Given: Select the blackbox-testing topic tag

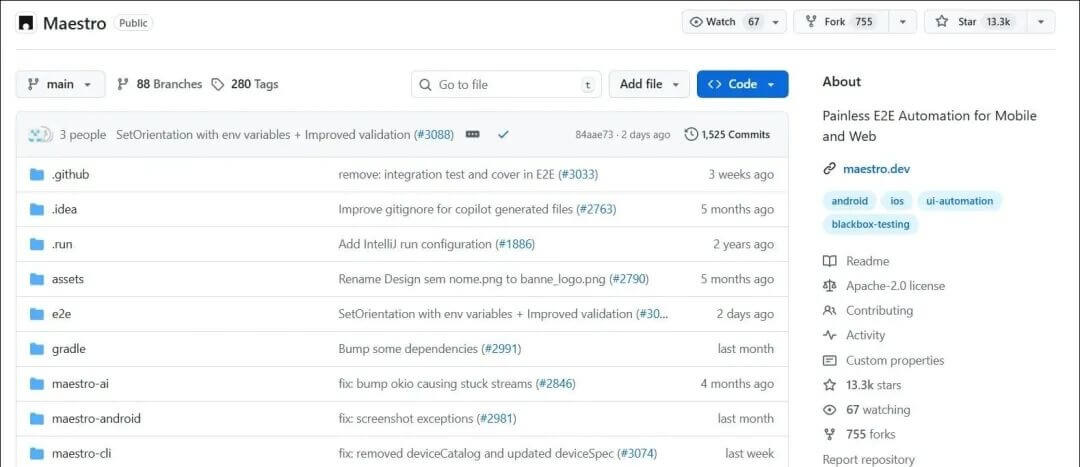Looking at the screenshot, I should point(871,225).
